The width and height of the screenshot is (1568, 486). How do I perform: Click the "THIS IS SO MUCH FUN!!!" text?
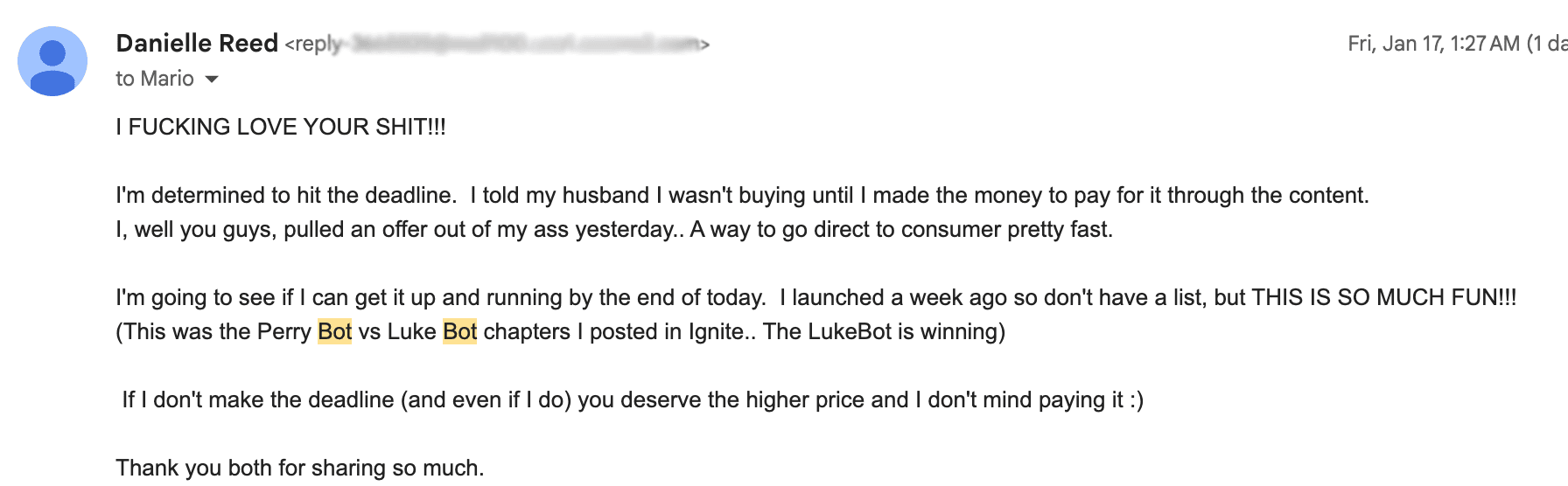coord(1383,298)
